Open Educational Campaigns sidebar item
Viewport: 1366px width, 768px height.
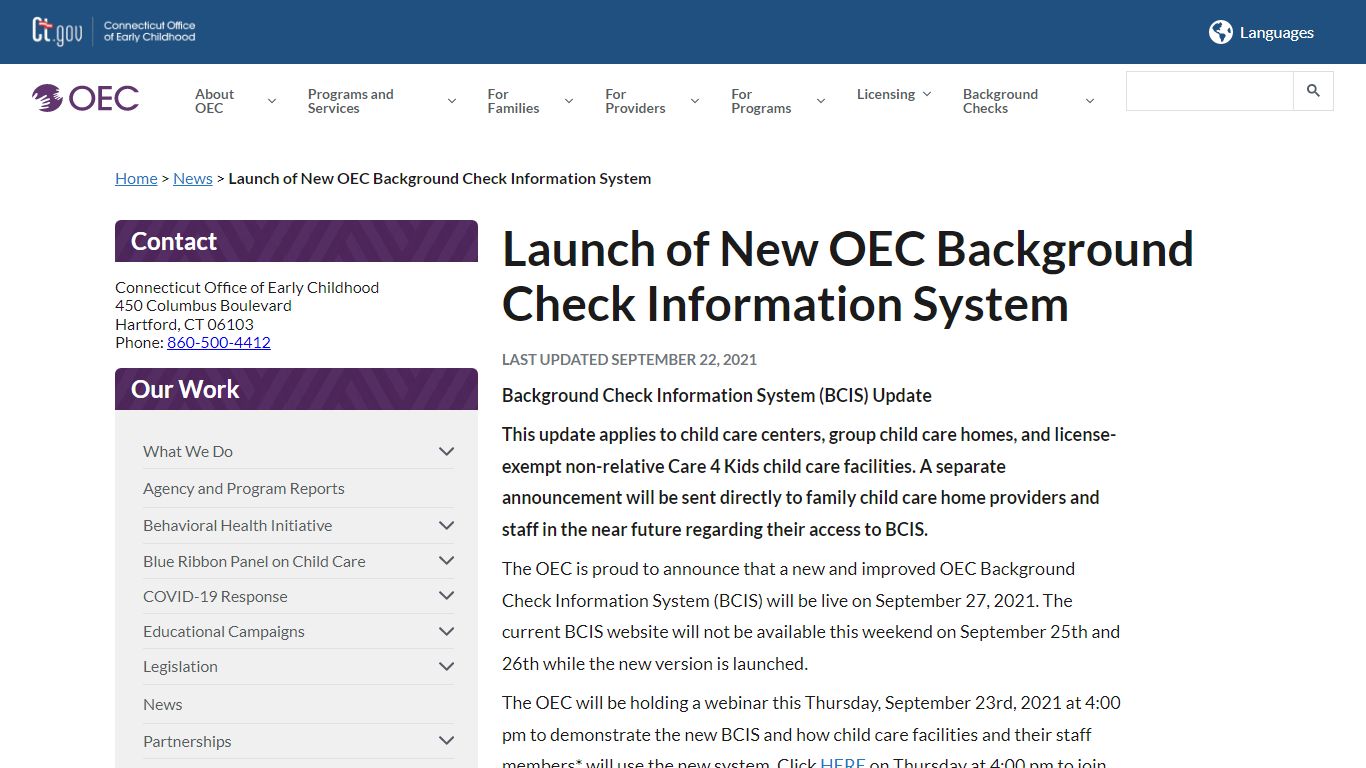coord(224,631)
